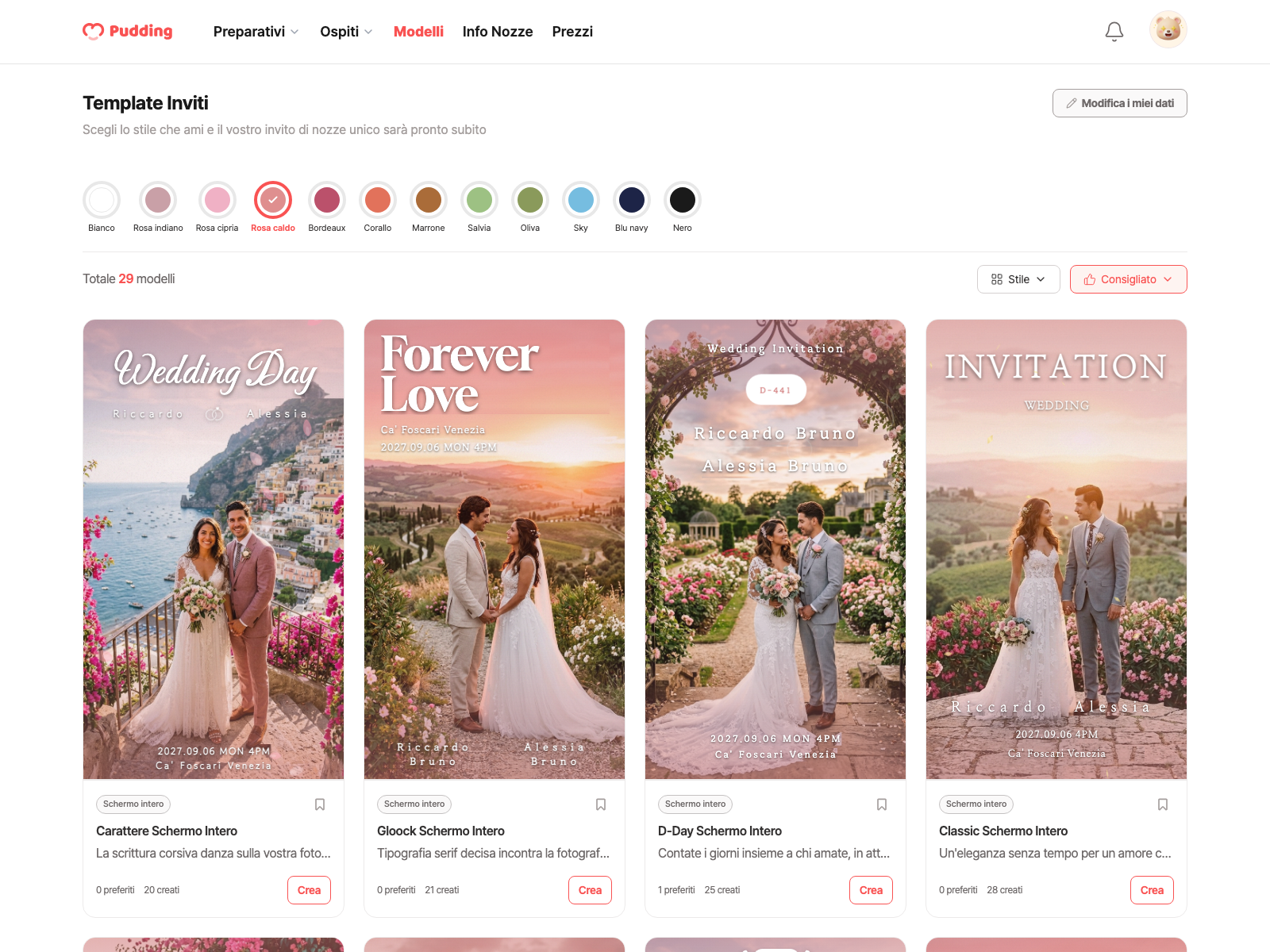This screenshot has width=1270, height=952.
Task: Select the Oliva color swatch
Action: (530, 200)
